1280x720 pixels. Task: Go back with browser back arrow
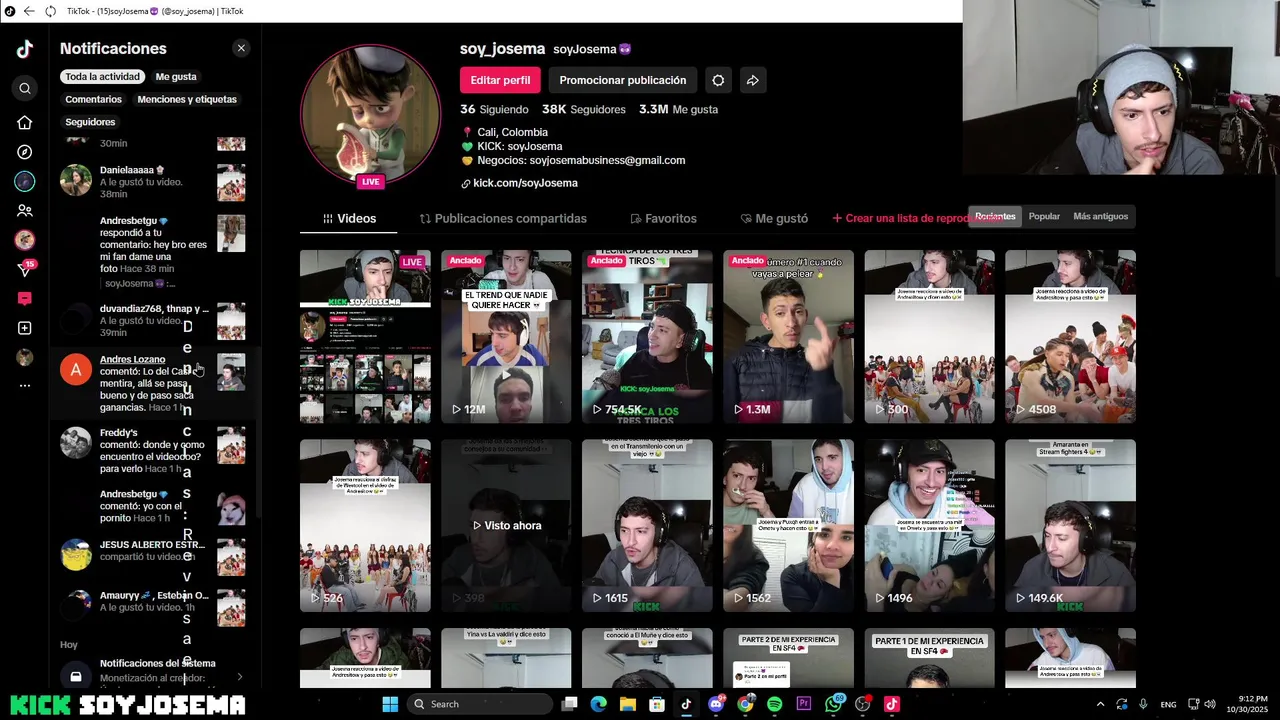pos(29,11)
